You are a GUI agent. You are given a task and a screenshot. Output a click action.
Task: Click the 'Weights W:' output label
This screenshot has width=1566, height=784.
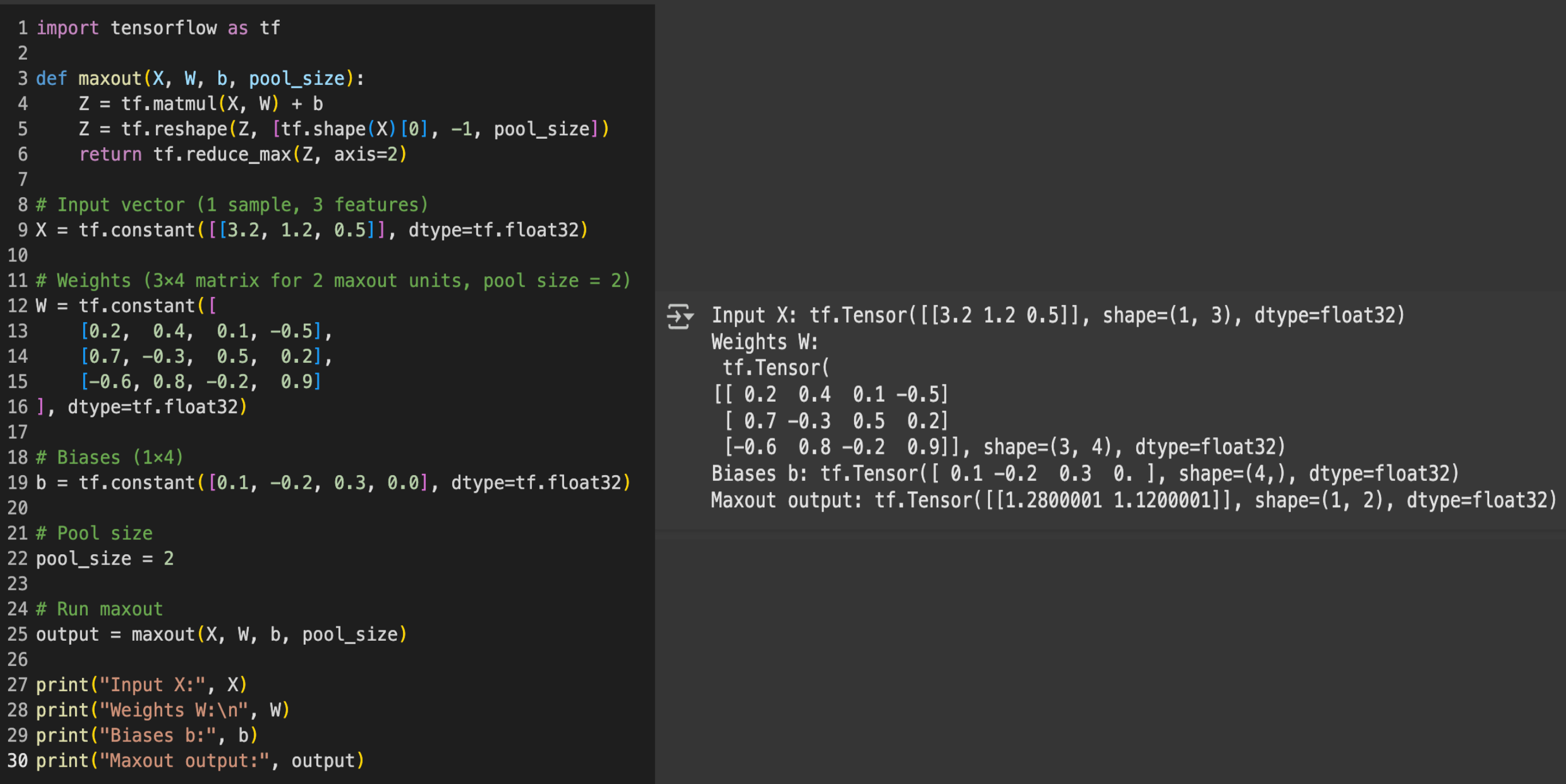(765, 342)
